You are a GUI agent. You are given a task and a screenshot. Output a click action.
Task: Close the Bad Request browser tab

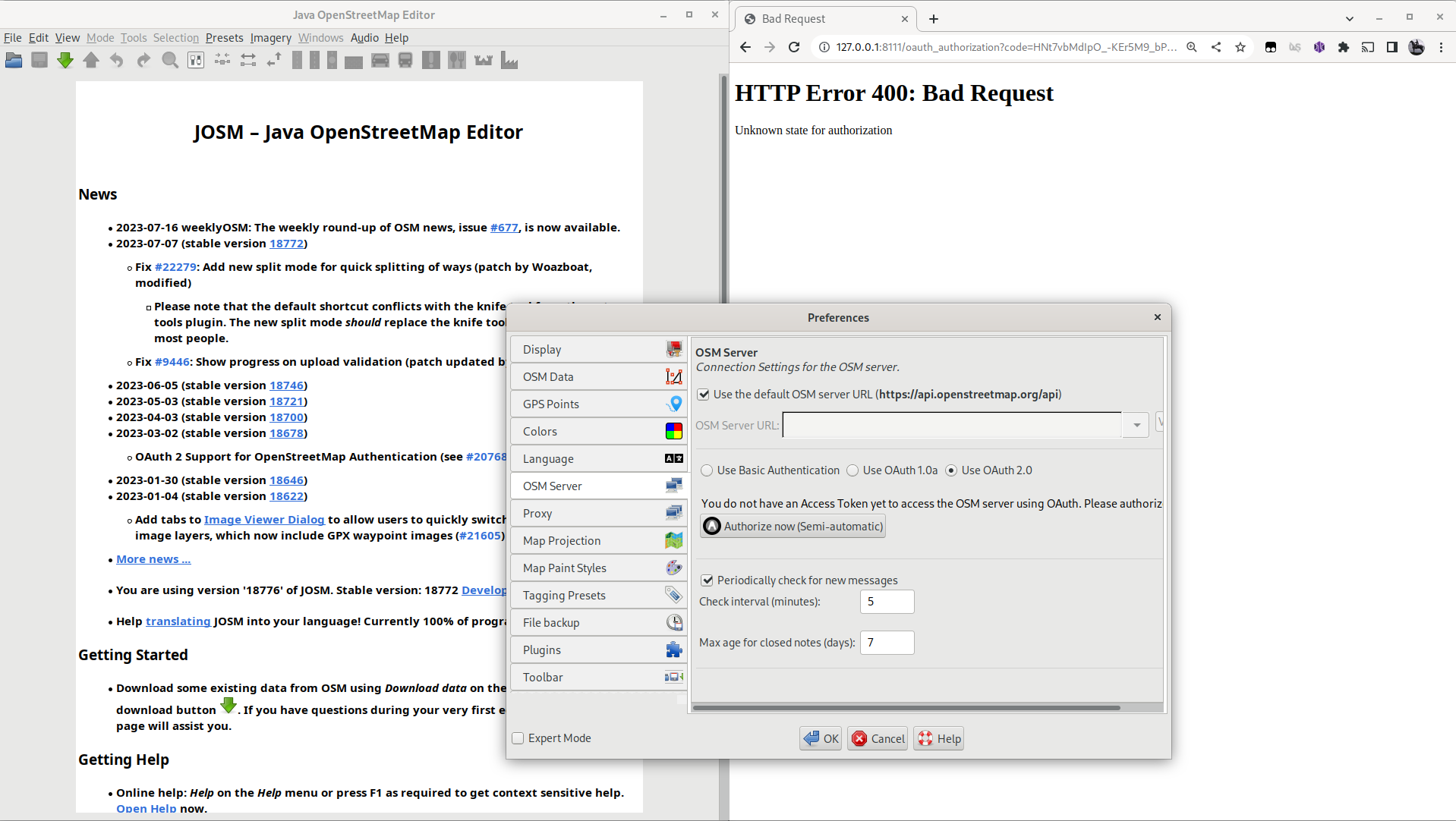pos(905,19)
